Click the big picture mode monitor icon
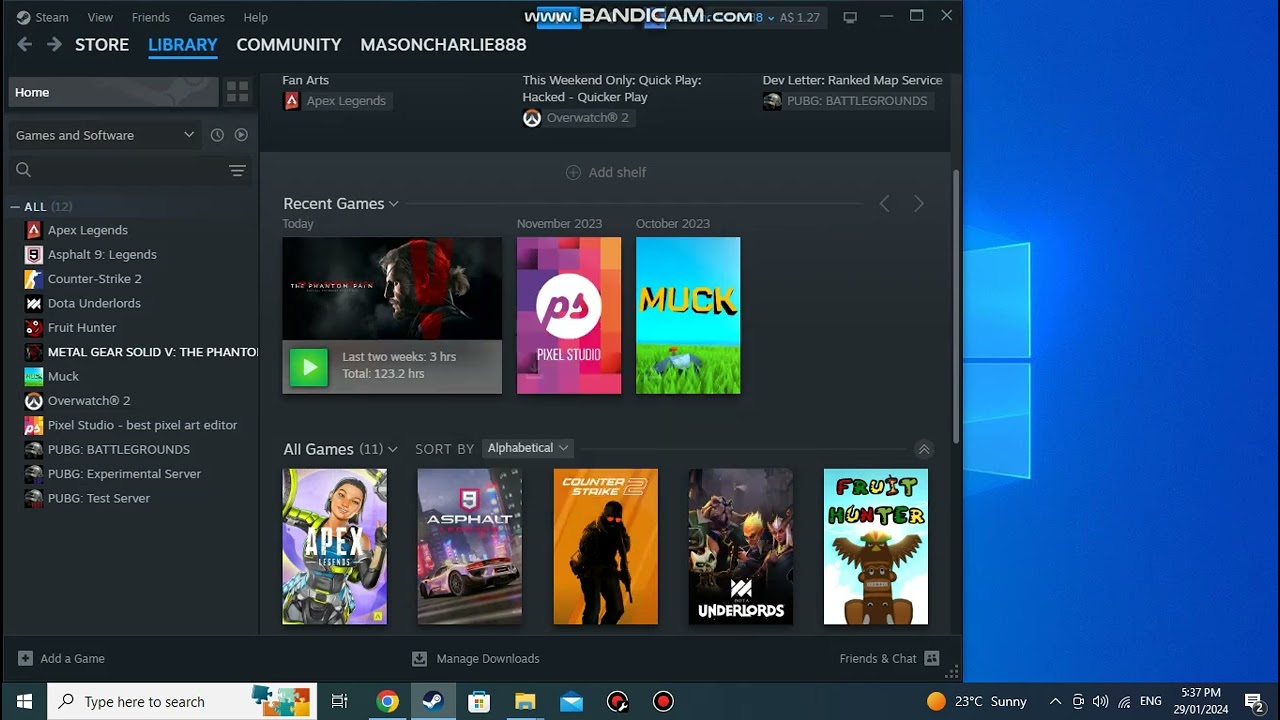The width and height of the screenshot is (1280, 720). (x=850, y=17)
